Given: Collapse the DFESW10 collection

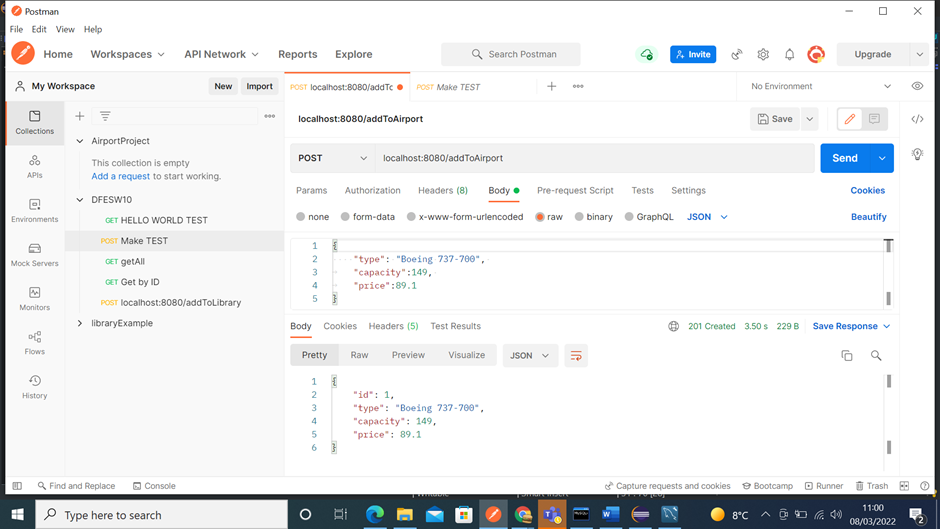Looking at the screenshot, I should [x=80, y=200].
